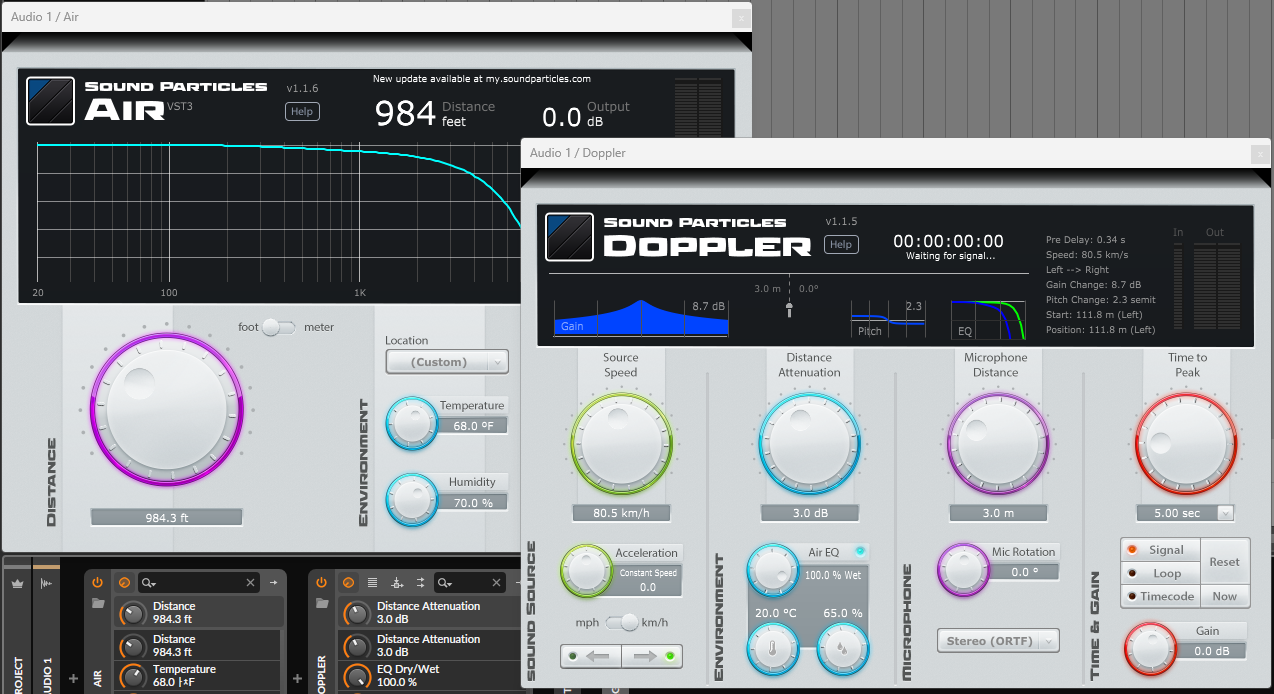
Task: Open the AIR device folder icon
Action: 98,603
